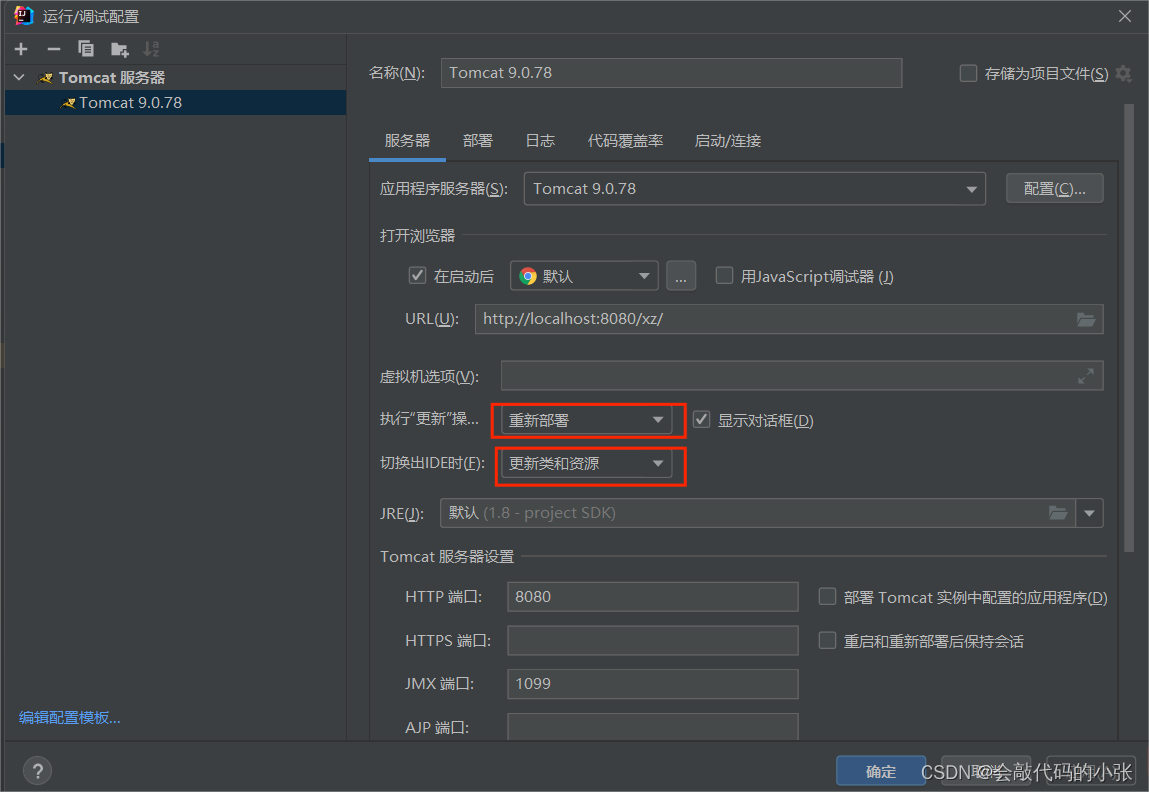1149x792 pixels.
Task: Toggle the store as project file checkbox
Action: [x=968, y=73]
